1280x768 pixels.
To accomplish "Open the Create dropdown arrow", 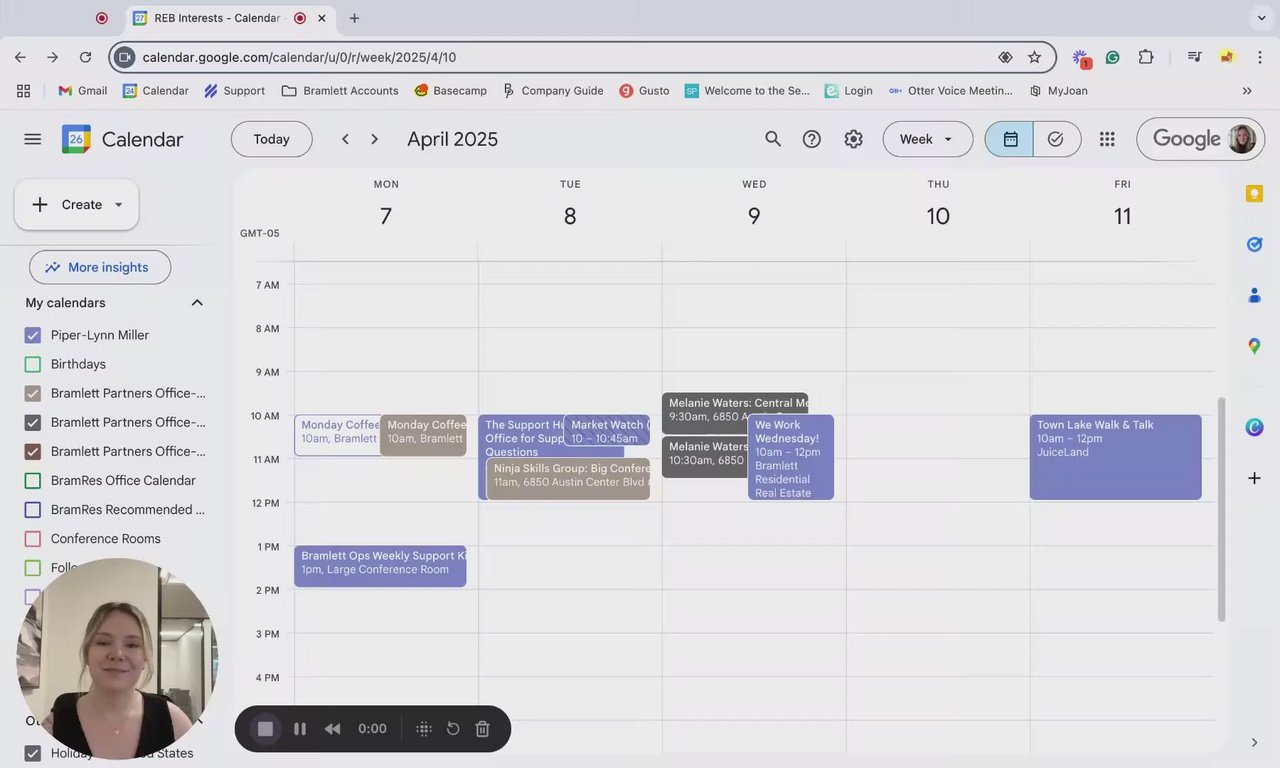I will pyautogui.click(x=118, y=204).
